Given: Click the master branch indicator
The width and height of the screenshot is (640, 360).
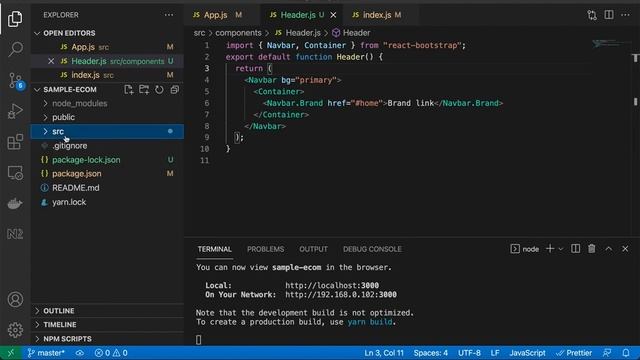Looking at the screenshot, I should pos(46,353).
